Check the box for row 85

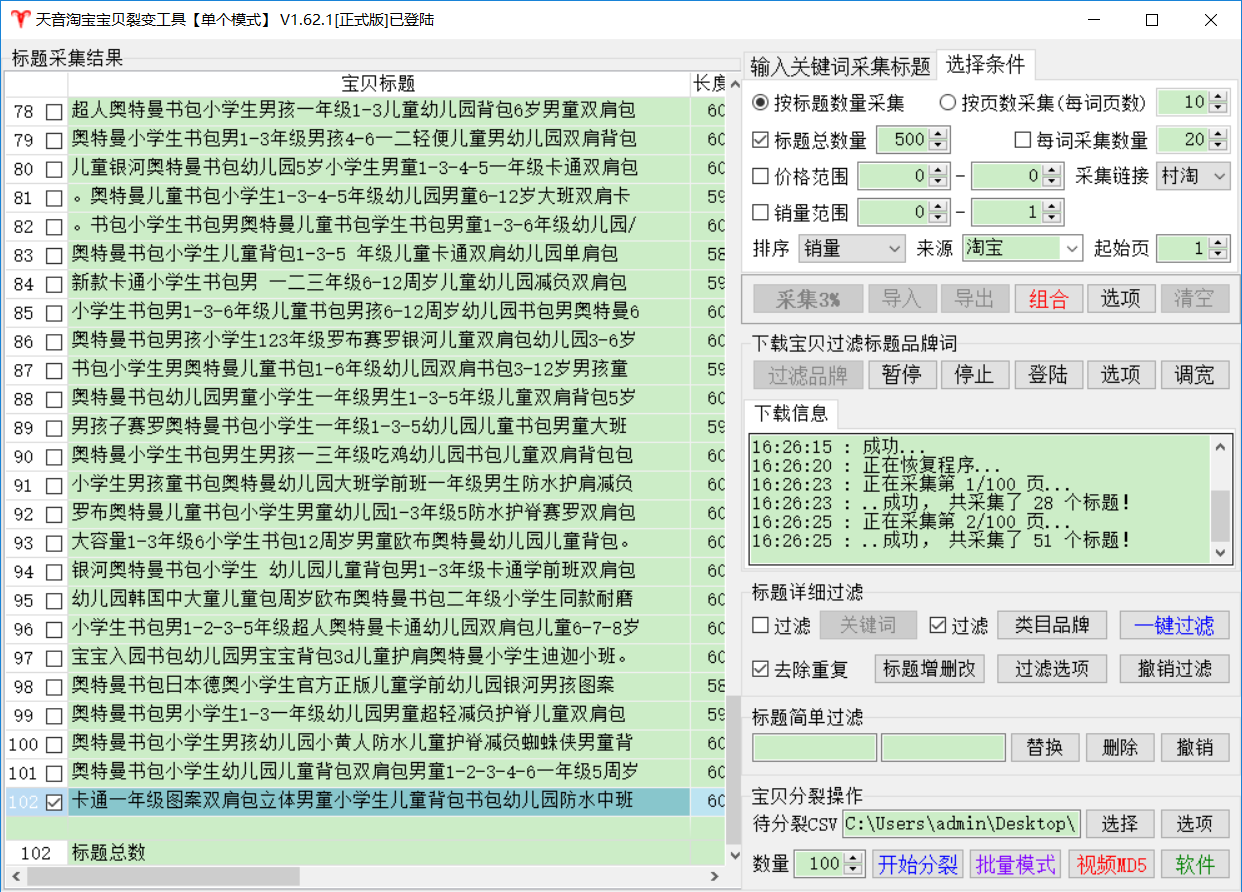53,313
